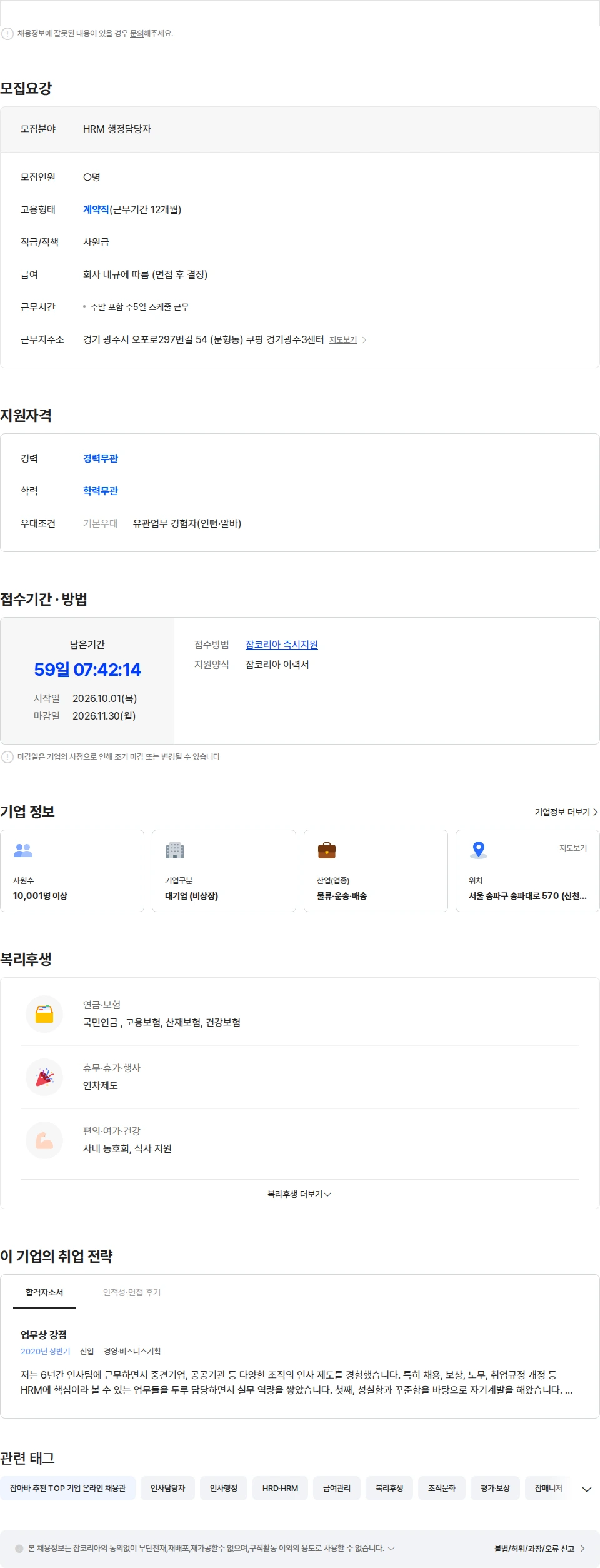This screenshot has width=600, height=1568.
Task: Click the gray dot icon before copyright notice
Action: tap(19, 1549)
